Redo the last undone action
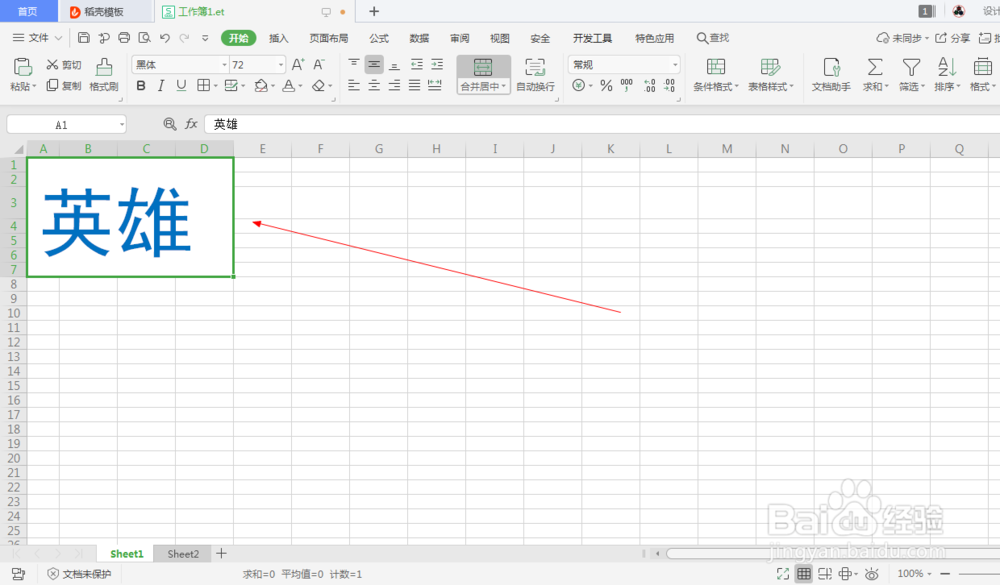 point(184,38)
